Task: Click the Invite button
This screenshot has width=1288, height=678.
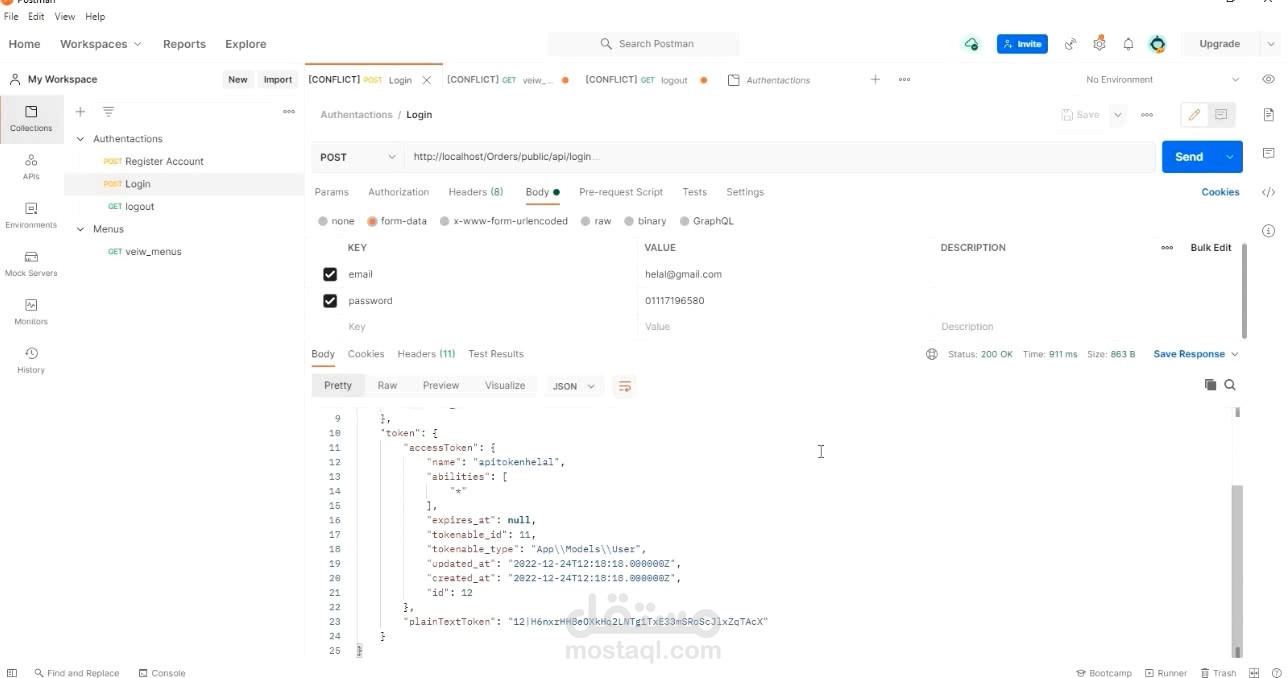Action: coord(1022,44)
